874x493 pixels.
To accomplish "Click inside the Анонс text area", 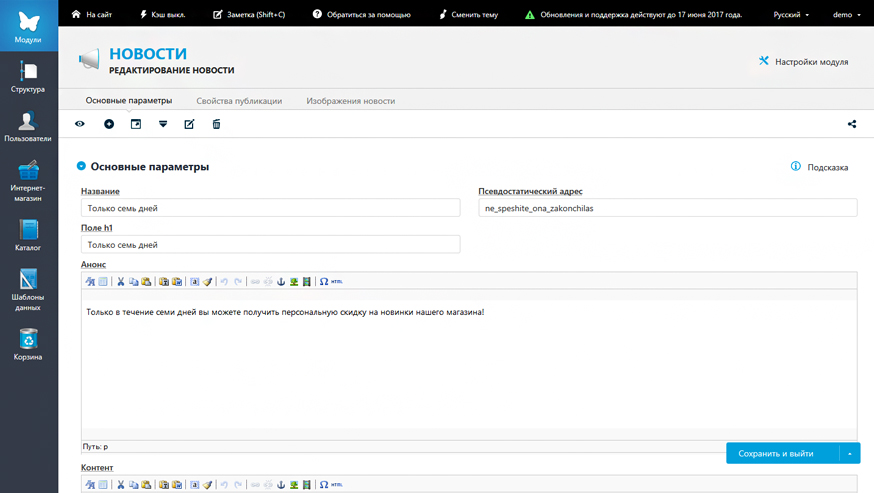I will coord(469,365).
